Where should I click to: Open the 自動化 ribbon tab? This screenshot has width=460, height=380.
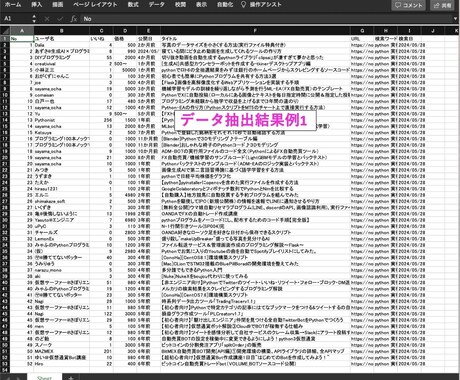click(x=225, y=5)
